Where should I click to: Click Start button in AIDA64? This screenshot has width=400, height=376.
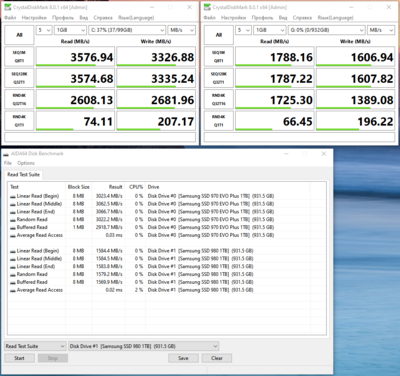click(x=19, y=358)
